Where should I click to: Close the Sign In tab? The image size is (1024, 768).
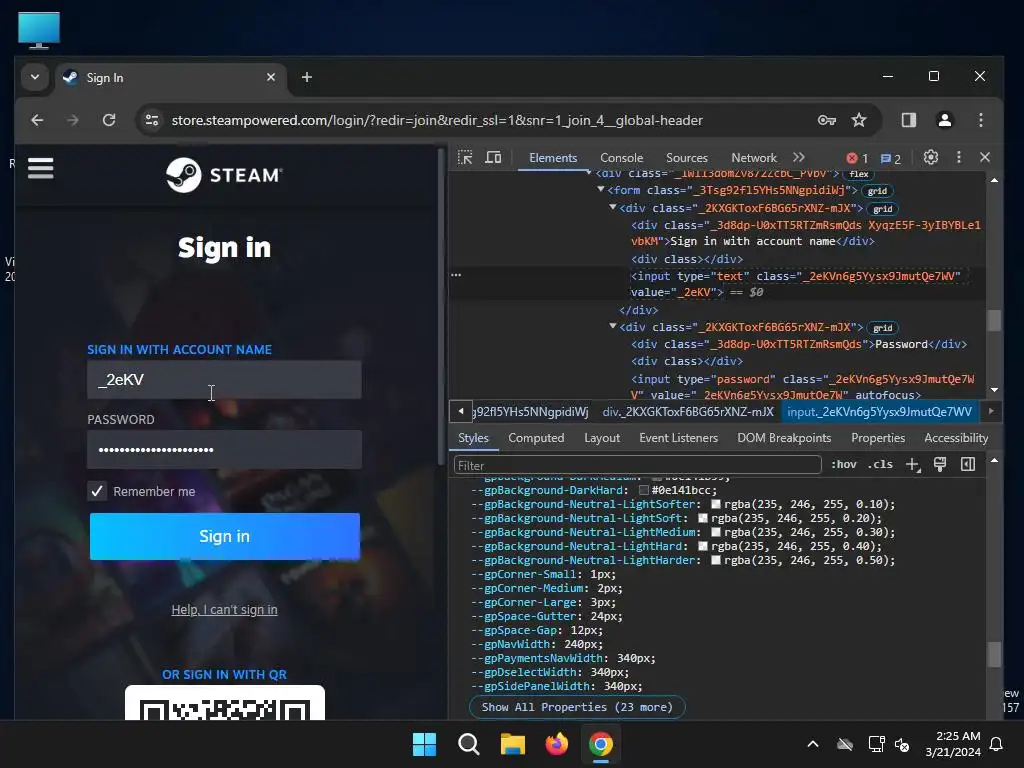271,77
